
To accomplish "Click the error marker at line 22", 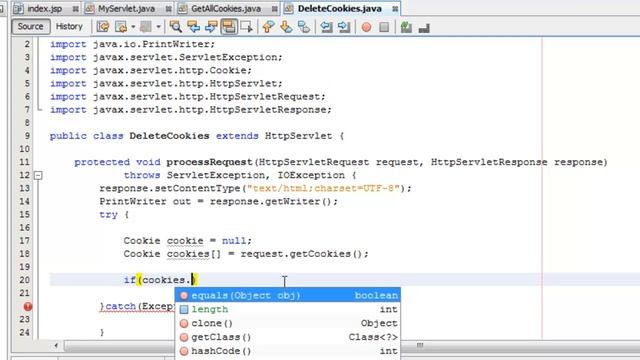I will click(x=27, y=307).
